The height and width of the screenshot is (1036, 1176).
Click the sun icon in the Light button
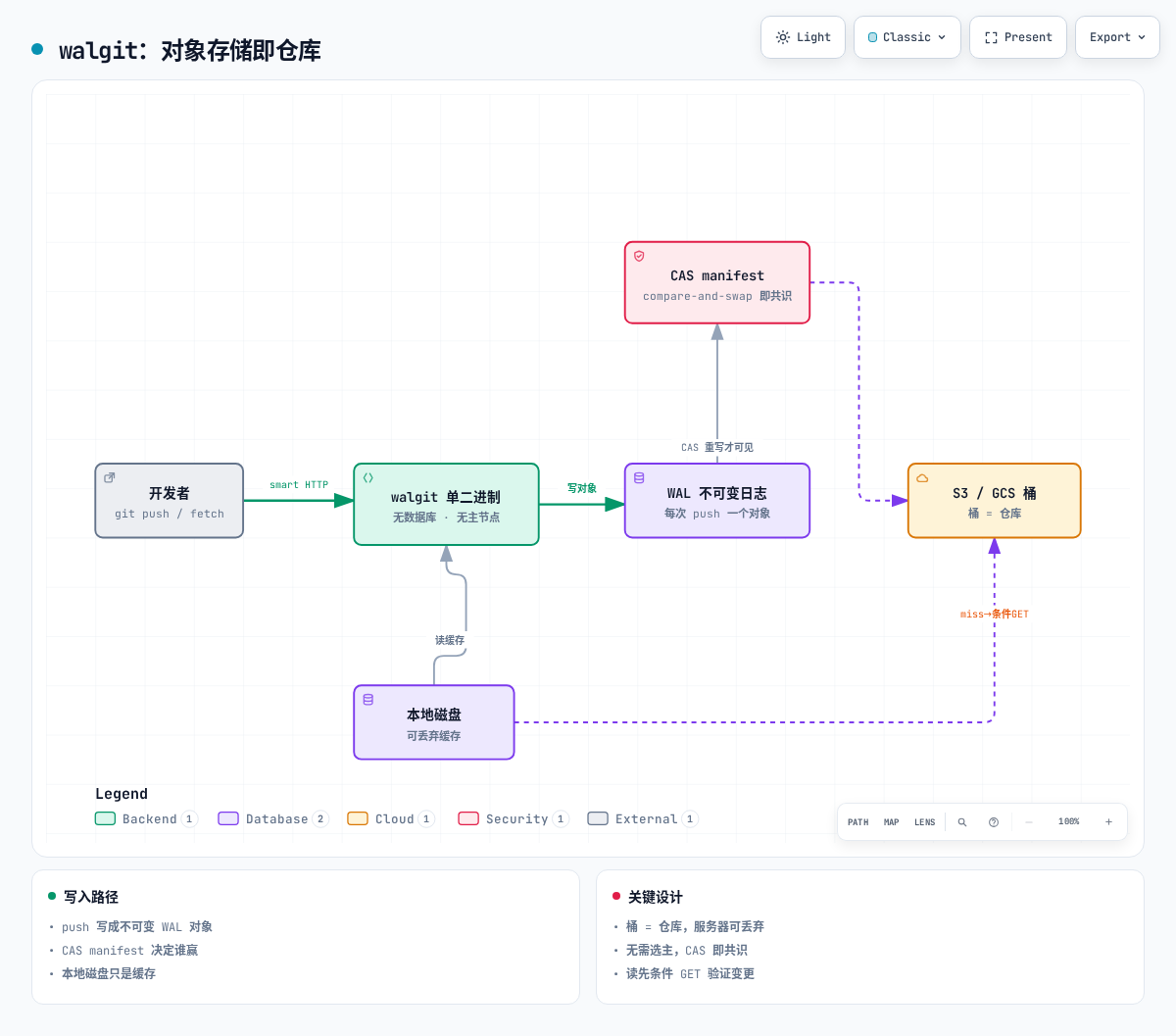point(783,37)
